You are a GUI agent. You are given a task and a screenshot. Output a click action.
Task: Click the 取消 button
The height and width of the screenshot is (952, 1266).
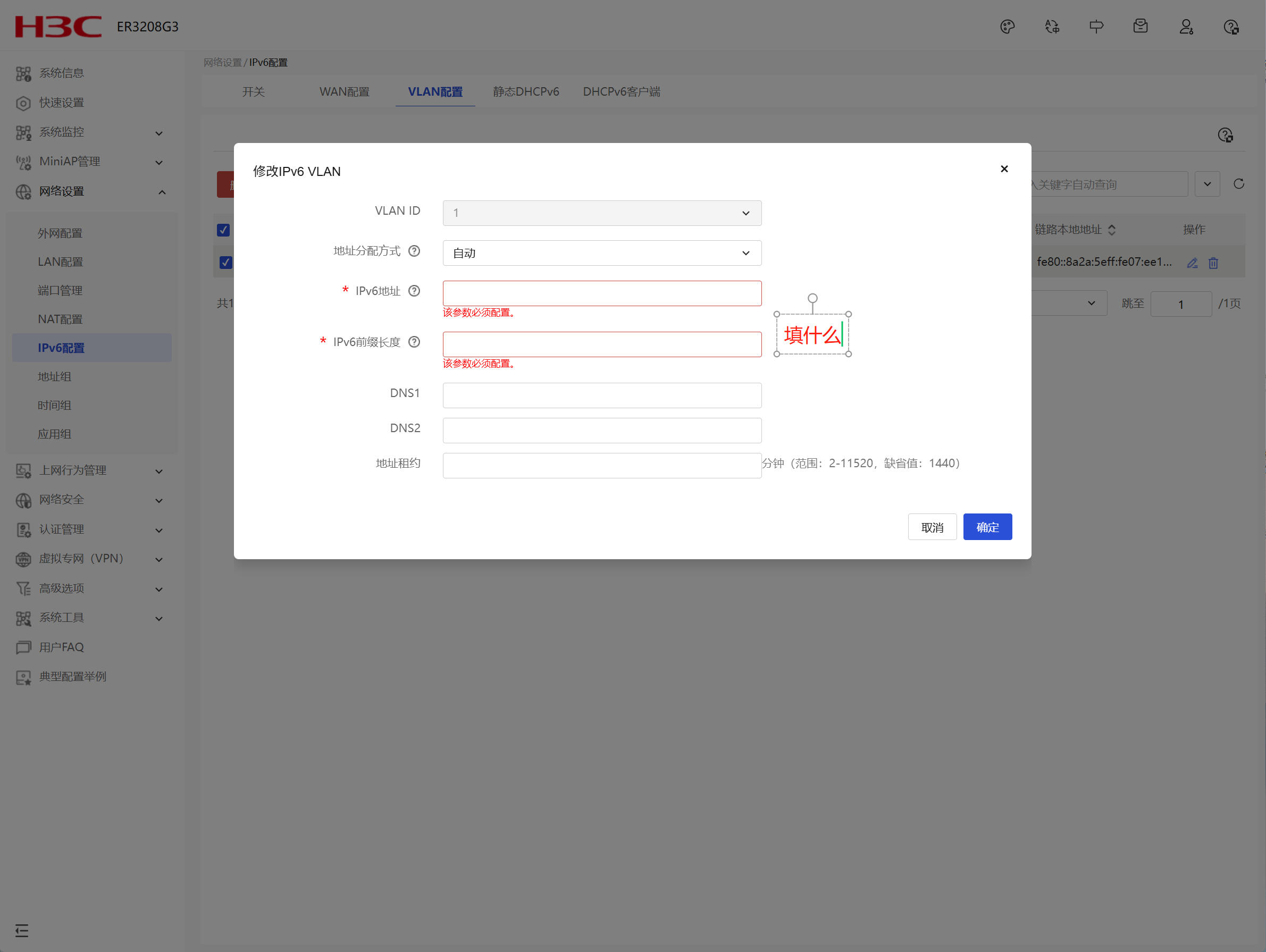(932, 527)
